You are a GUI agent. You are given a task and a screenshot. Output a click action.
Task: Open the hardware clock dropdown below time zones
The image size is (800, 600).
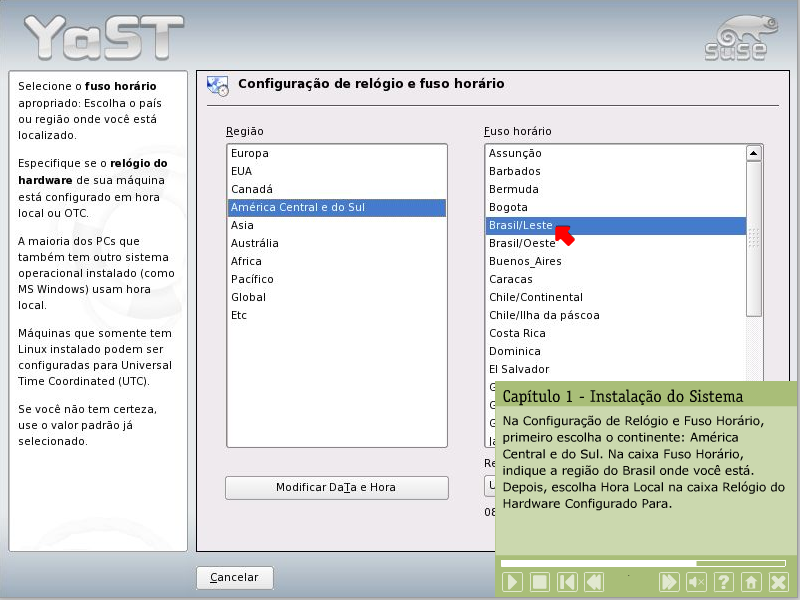(490, 486)
